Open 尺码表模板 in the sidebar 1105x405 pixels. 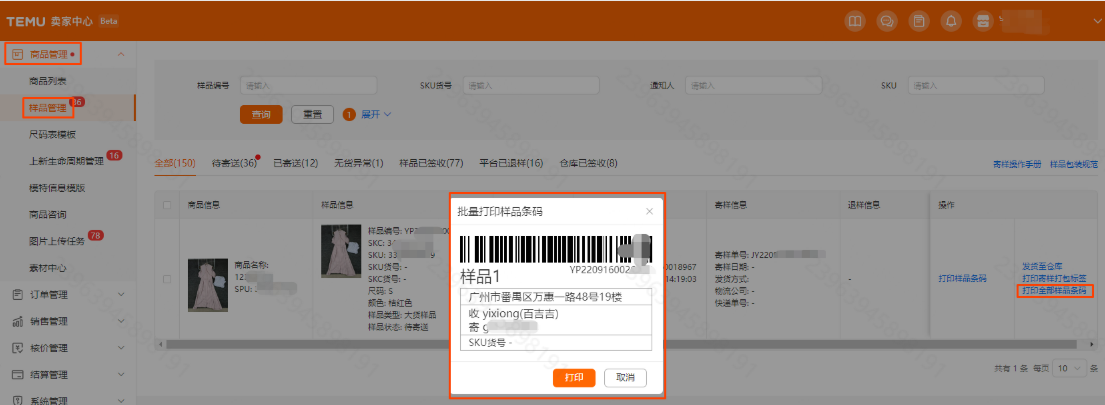52,135
